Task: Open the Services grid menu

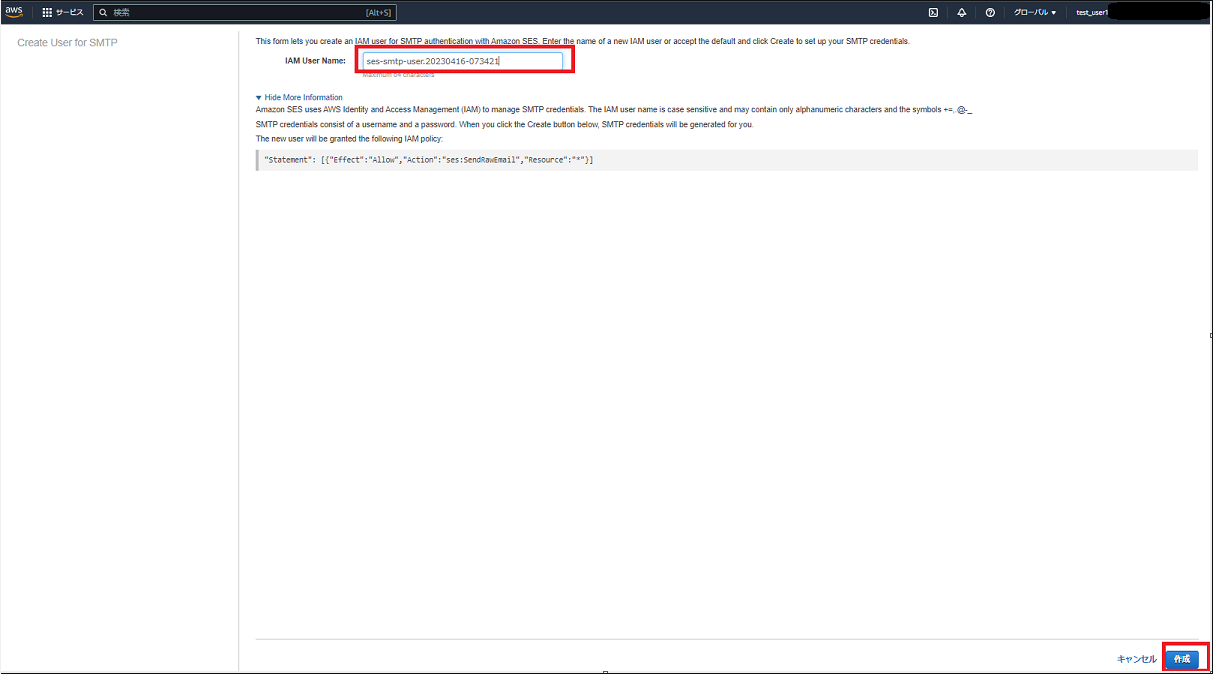Action: 63,12
